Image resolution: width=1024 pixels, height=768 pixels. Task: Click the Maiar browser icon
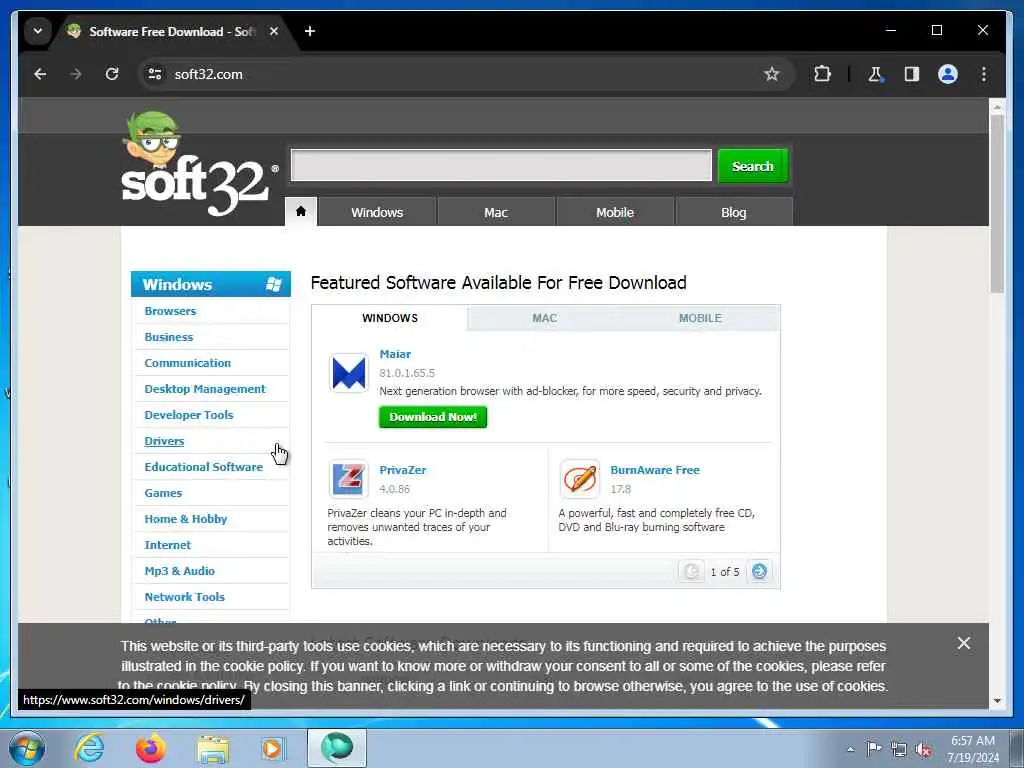point(349,373)
